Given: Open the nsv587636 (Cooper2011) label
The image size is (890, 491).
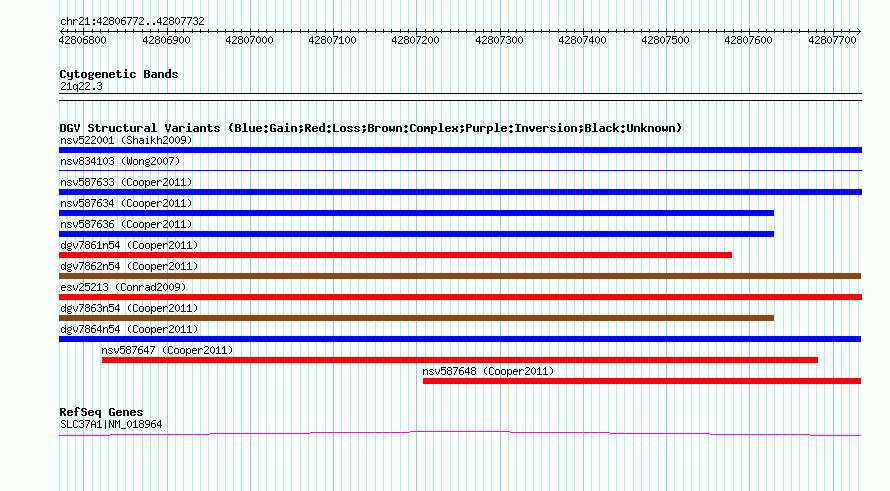Looking at the screenshot, I should point(126,224).
